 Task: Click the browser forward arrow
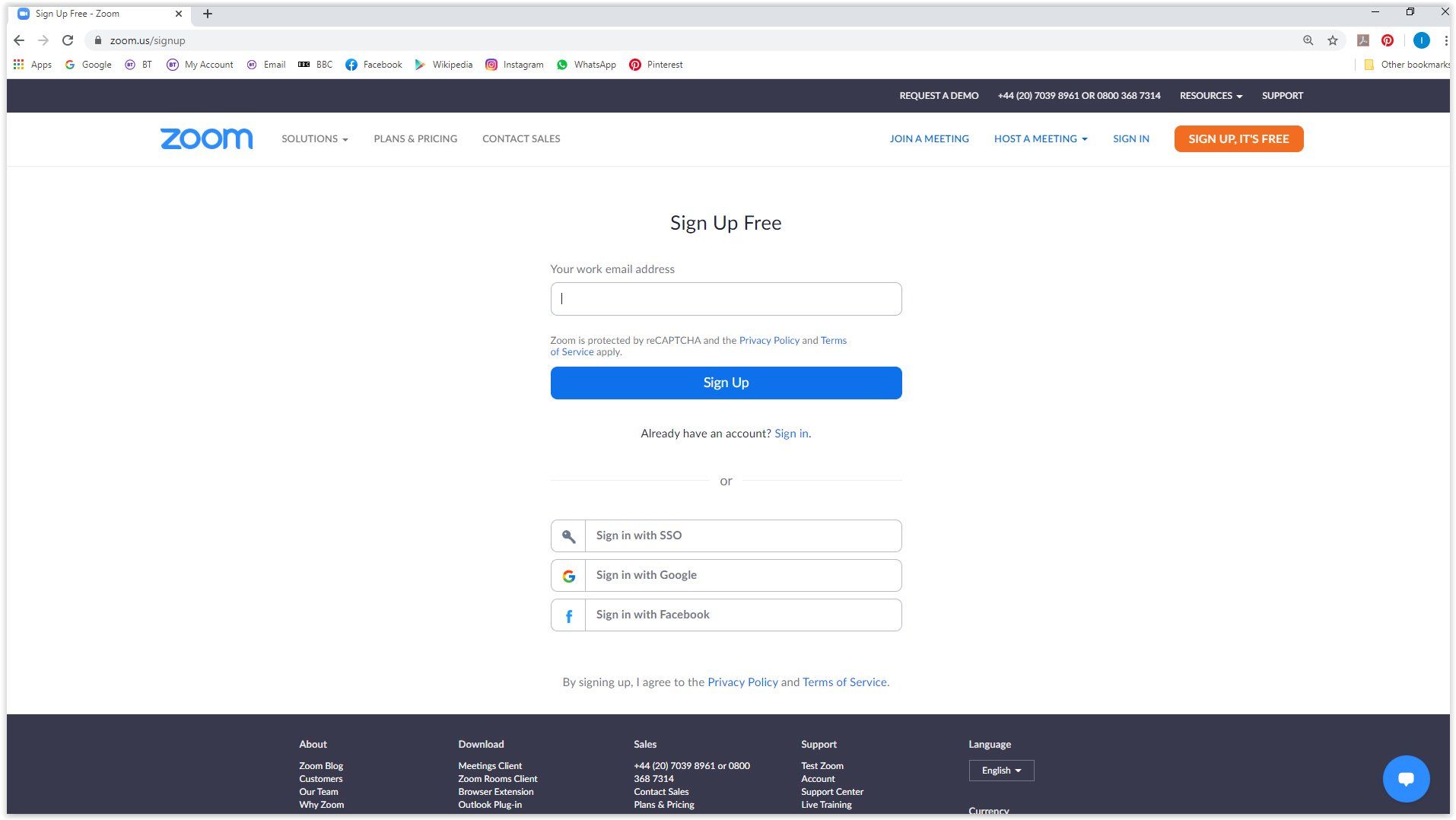(43, 40)
